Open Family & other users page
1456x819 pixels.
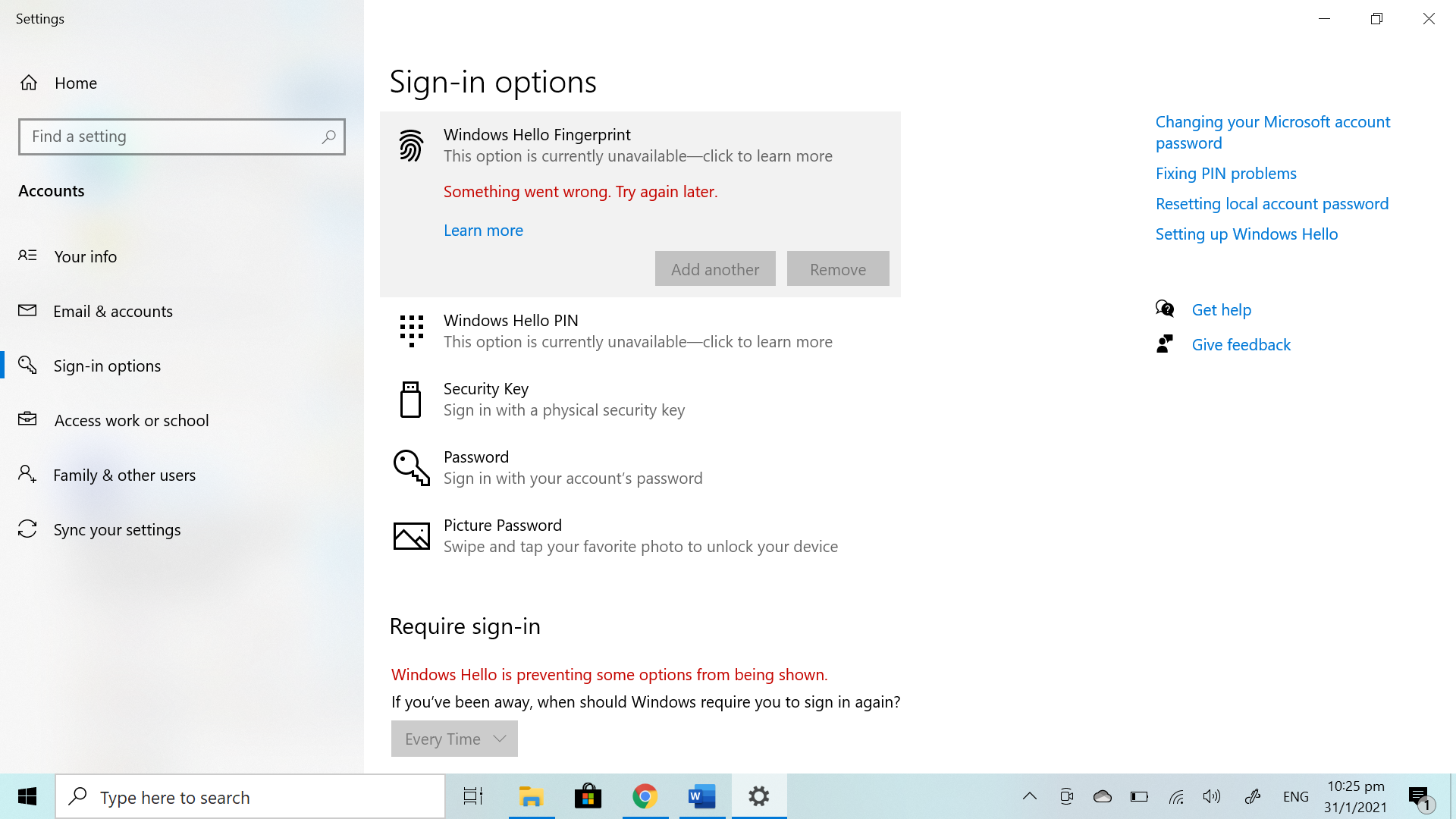click(182, 475)
